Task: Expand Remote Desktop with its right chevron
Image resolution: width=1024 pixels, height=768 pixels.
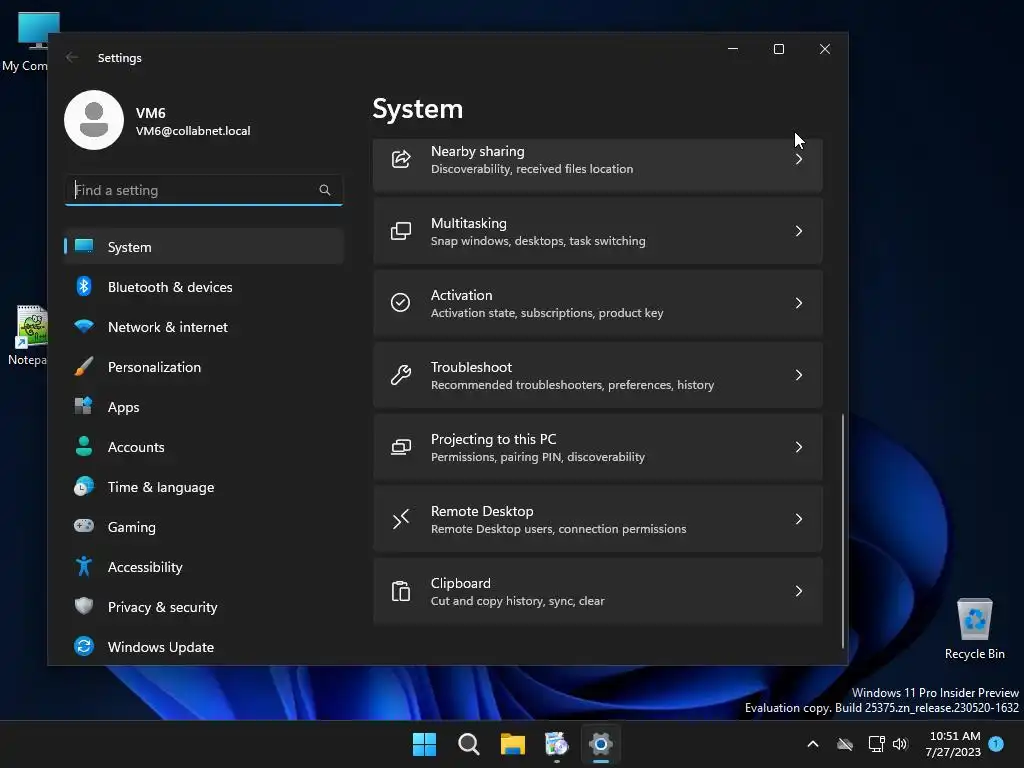Action: click(799, 519)
